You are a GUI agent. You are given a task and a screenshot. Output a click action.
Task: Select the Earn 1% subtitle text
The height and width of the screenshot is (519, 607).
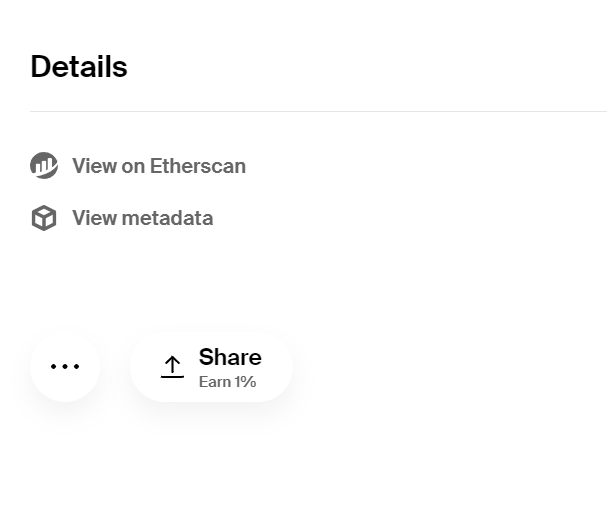(228, 382)
